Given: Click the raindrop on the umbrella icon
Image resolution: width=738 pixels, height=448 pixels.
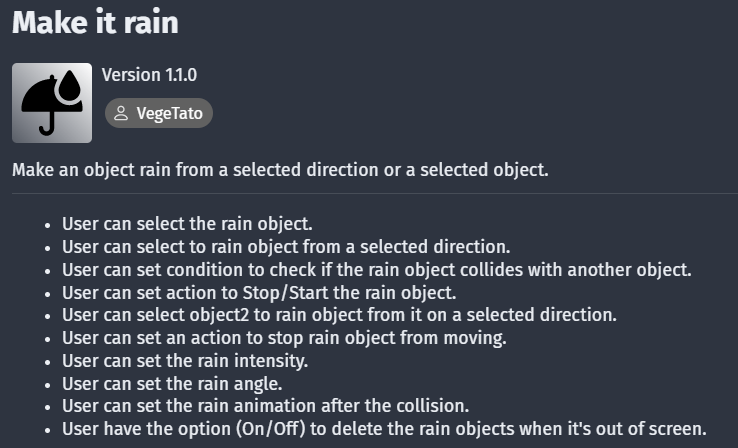Looking at the screenshot, I should point(71,86).
